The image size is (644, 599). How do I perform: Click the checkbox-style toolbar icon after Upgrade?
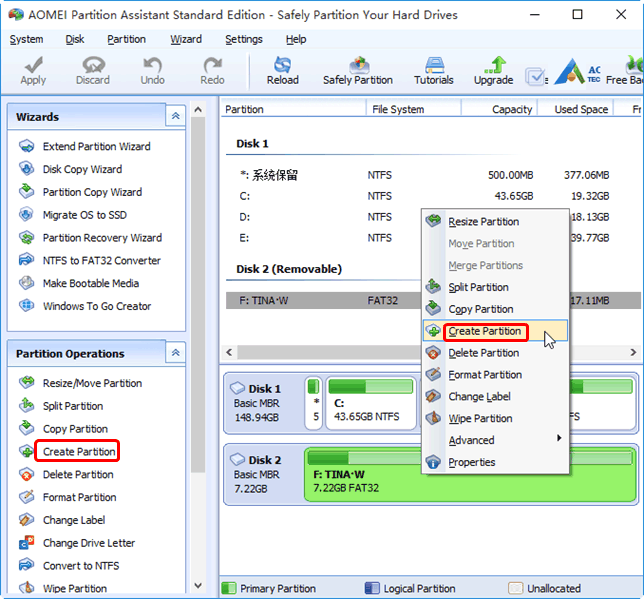click(535, 76)
